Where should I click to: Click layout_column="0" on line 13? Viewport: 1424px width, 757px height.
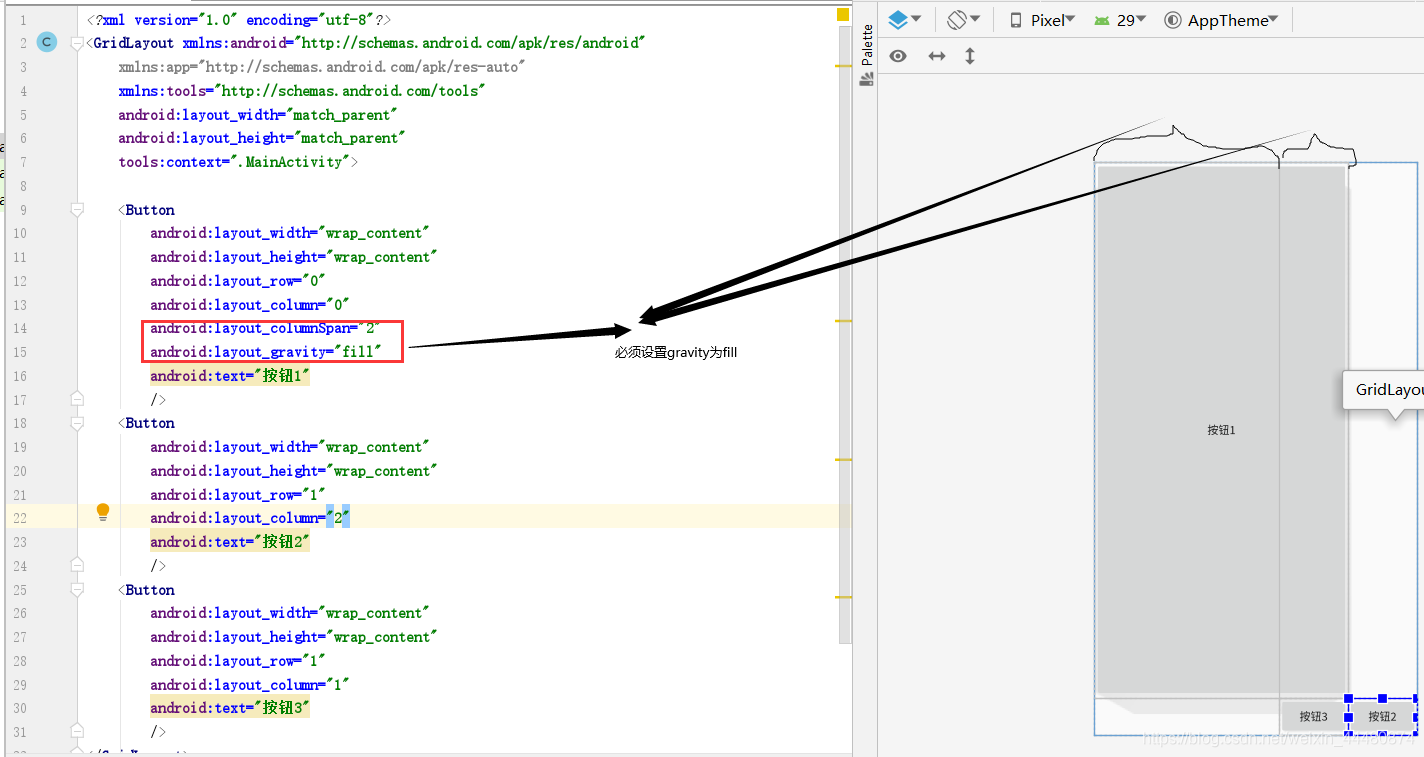pyautogui.click(x=250, y=305)
